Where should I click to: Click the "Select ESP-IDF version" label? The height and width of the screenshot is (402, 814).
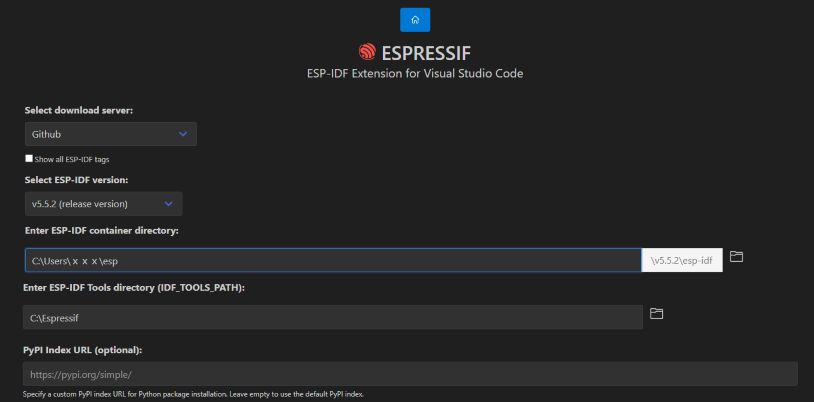[x=76, y=180]
